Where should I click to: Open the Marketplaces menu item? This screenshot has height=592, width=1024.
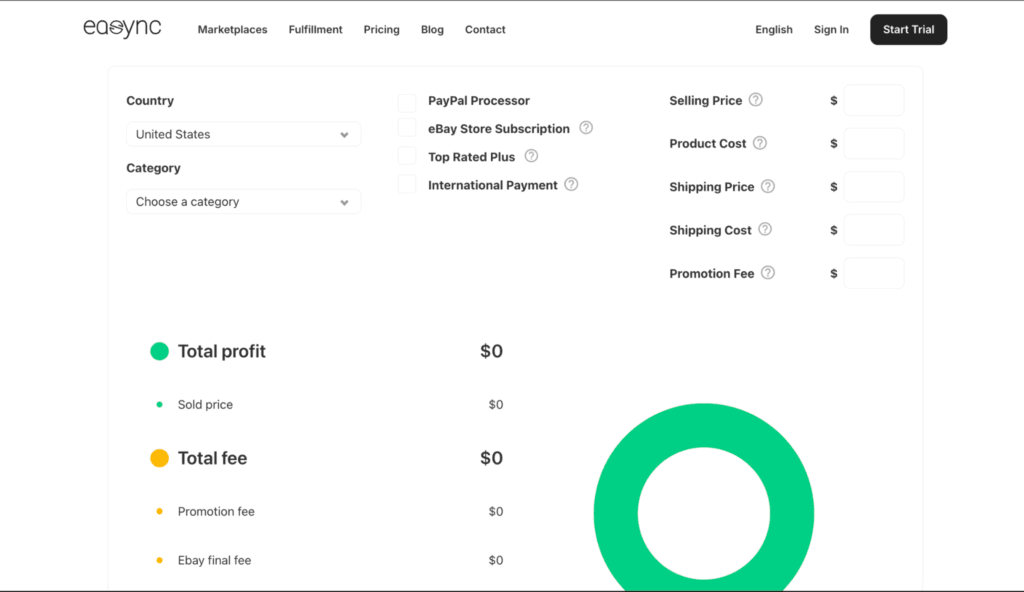[232, 30]
